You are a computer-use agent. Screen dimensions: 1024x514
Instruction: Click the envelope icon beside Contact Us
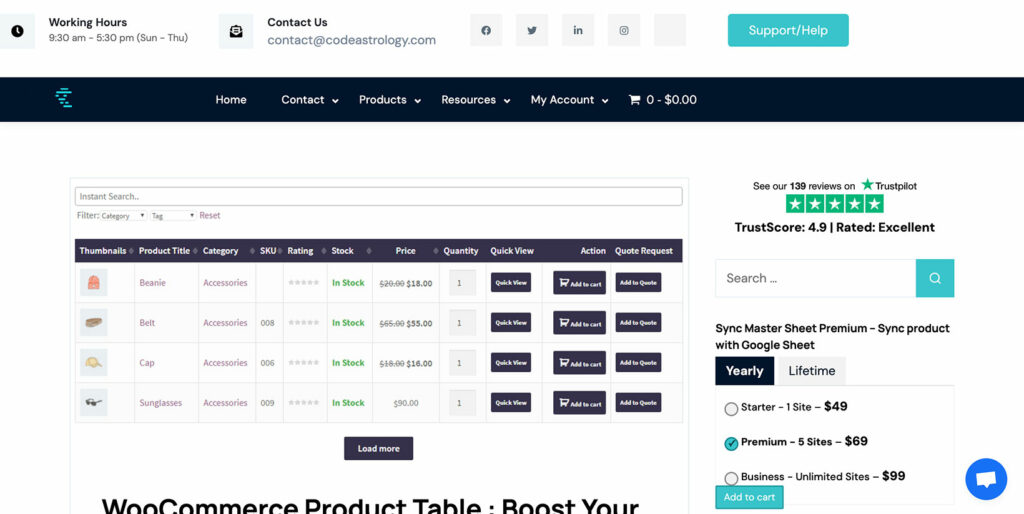coord(236,31)
